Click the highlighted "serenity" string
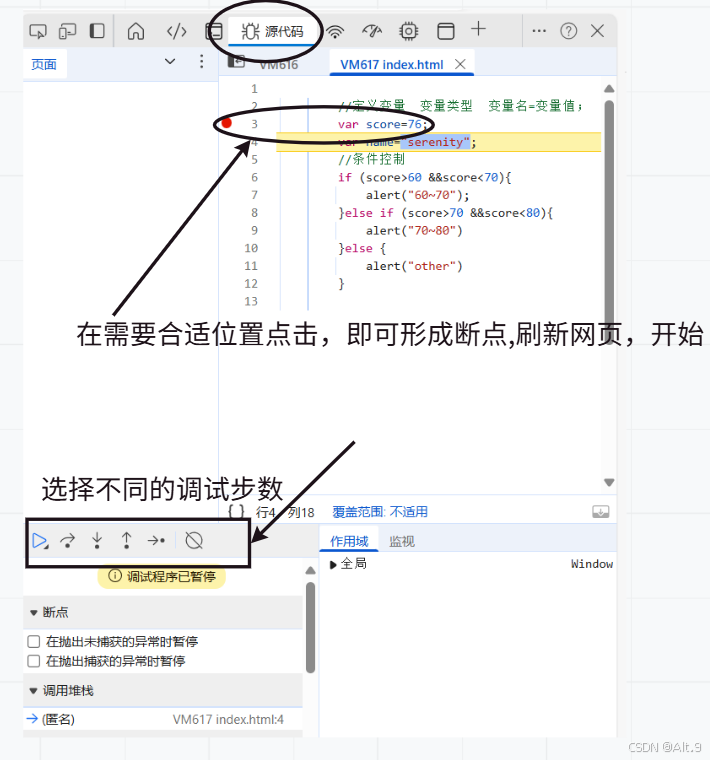710x760 pixels. point(435,142)
